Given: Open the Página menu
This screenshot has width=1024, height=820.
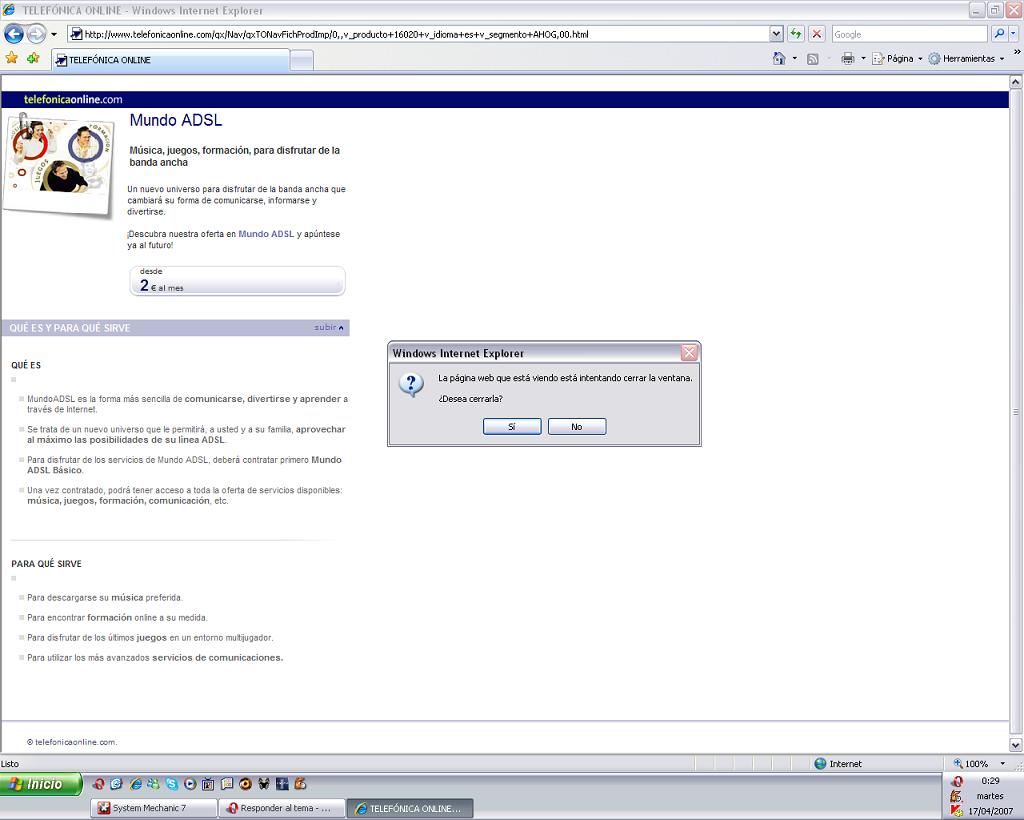Looking at the screenshot, I should click(x=897, y=59).
